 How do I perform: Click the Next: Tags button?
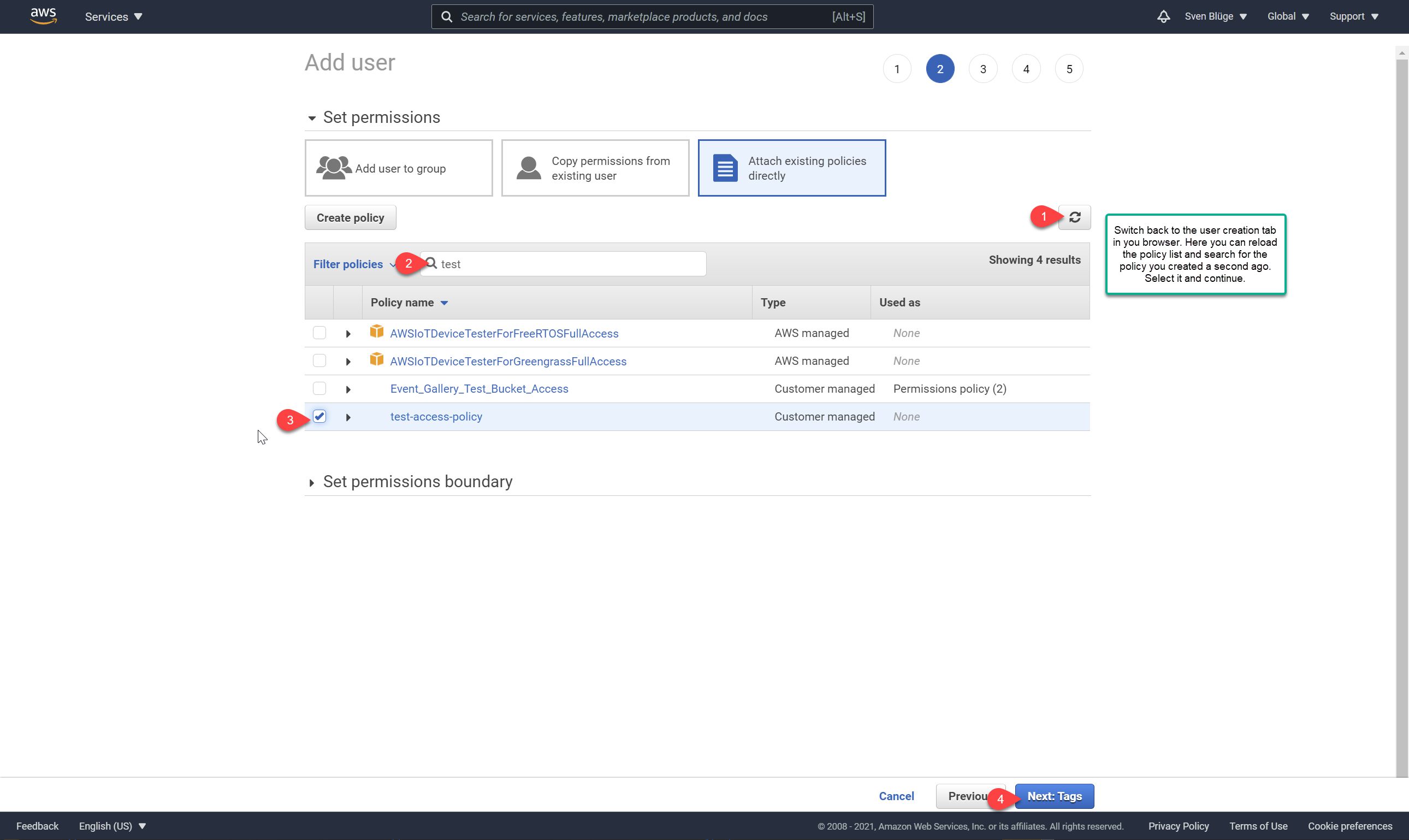[x=1054, y=796]
